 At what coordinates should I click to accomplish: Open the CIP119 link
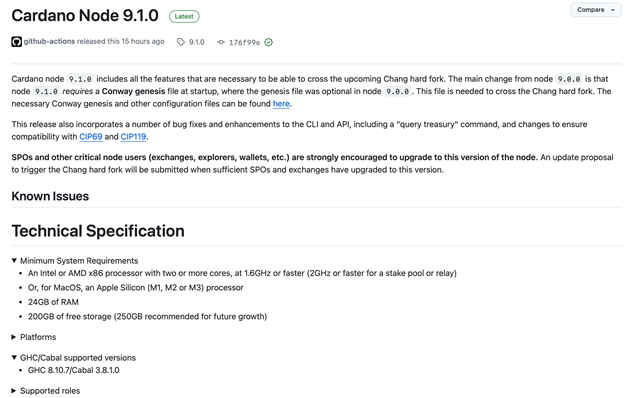(x=133, y=137)
